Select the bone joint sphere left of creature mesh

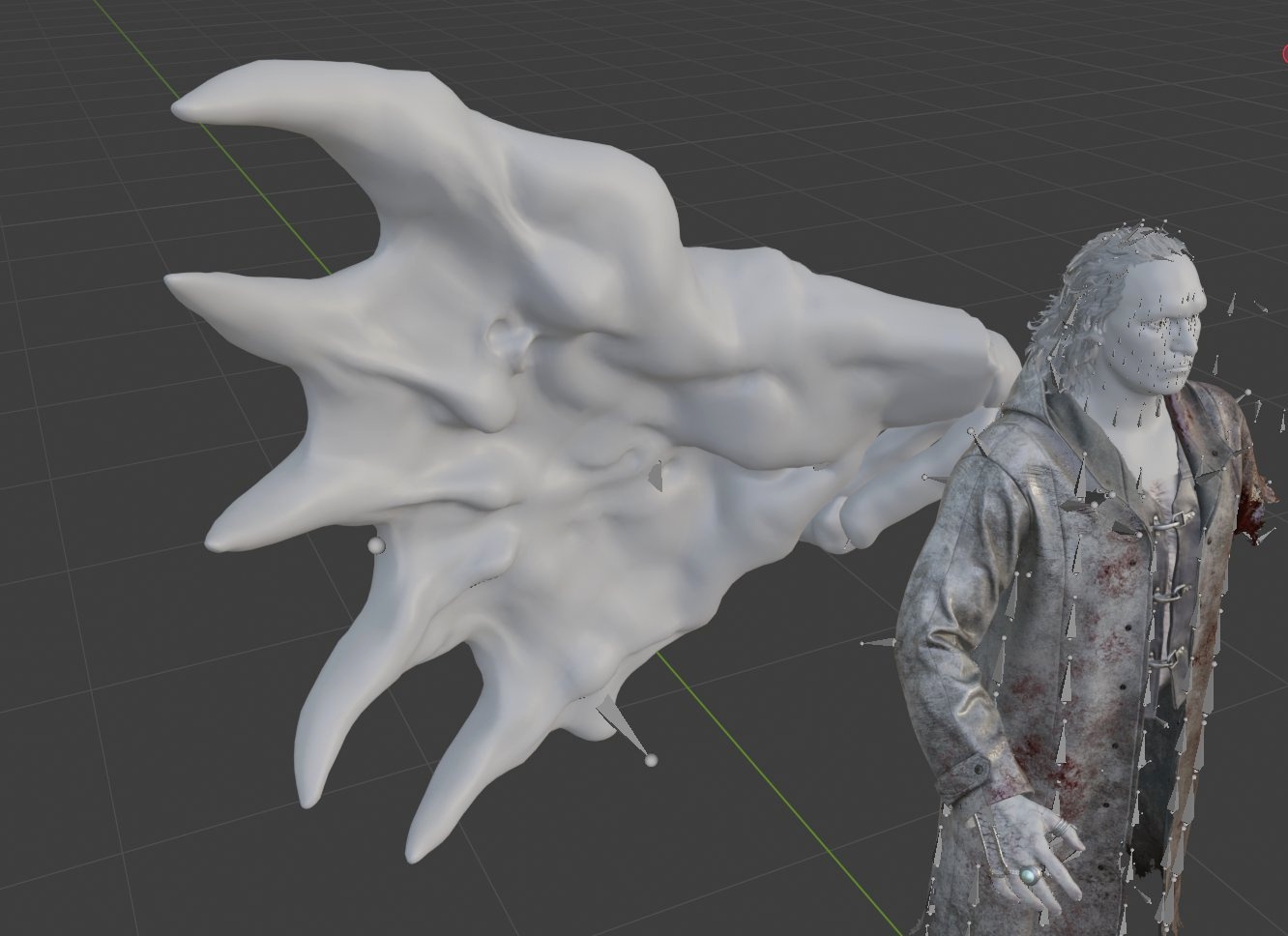click(376, 546)
